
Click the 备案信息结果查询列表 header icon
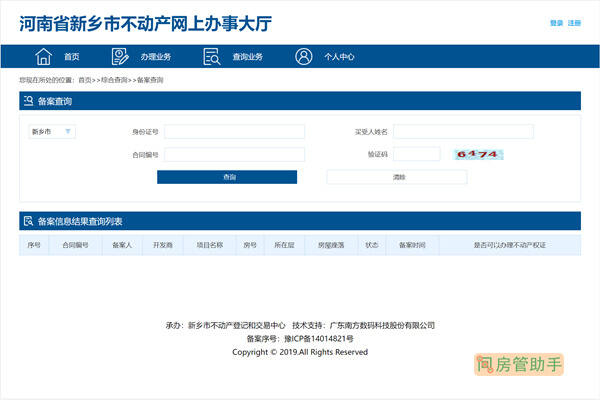click(28, 221)
